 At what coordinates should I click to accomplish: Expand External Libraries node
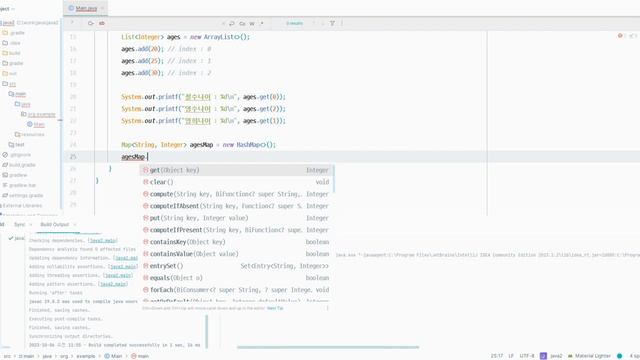22,206
